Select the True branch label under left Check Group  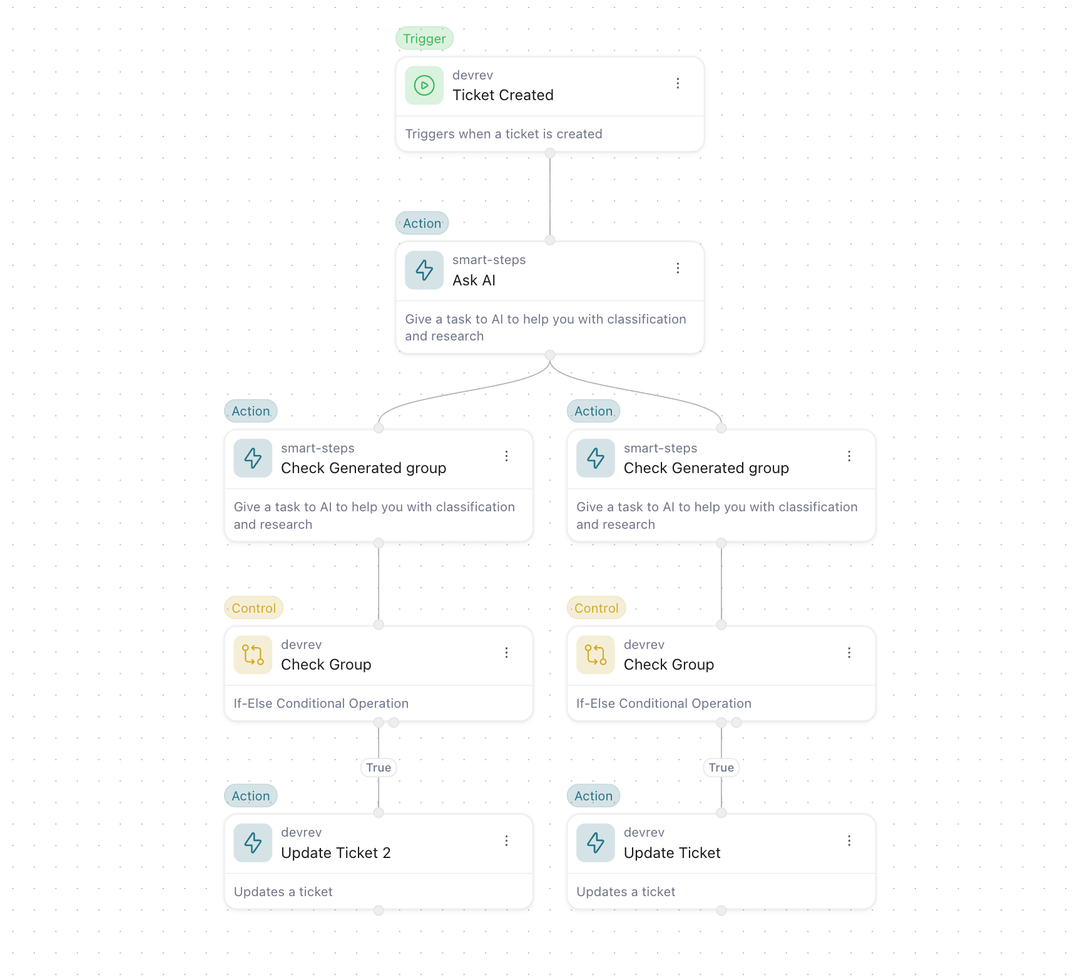378,767
